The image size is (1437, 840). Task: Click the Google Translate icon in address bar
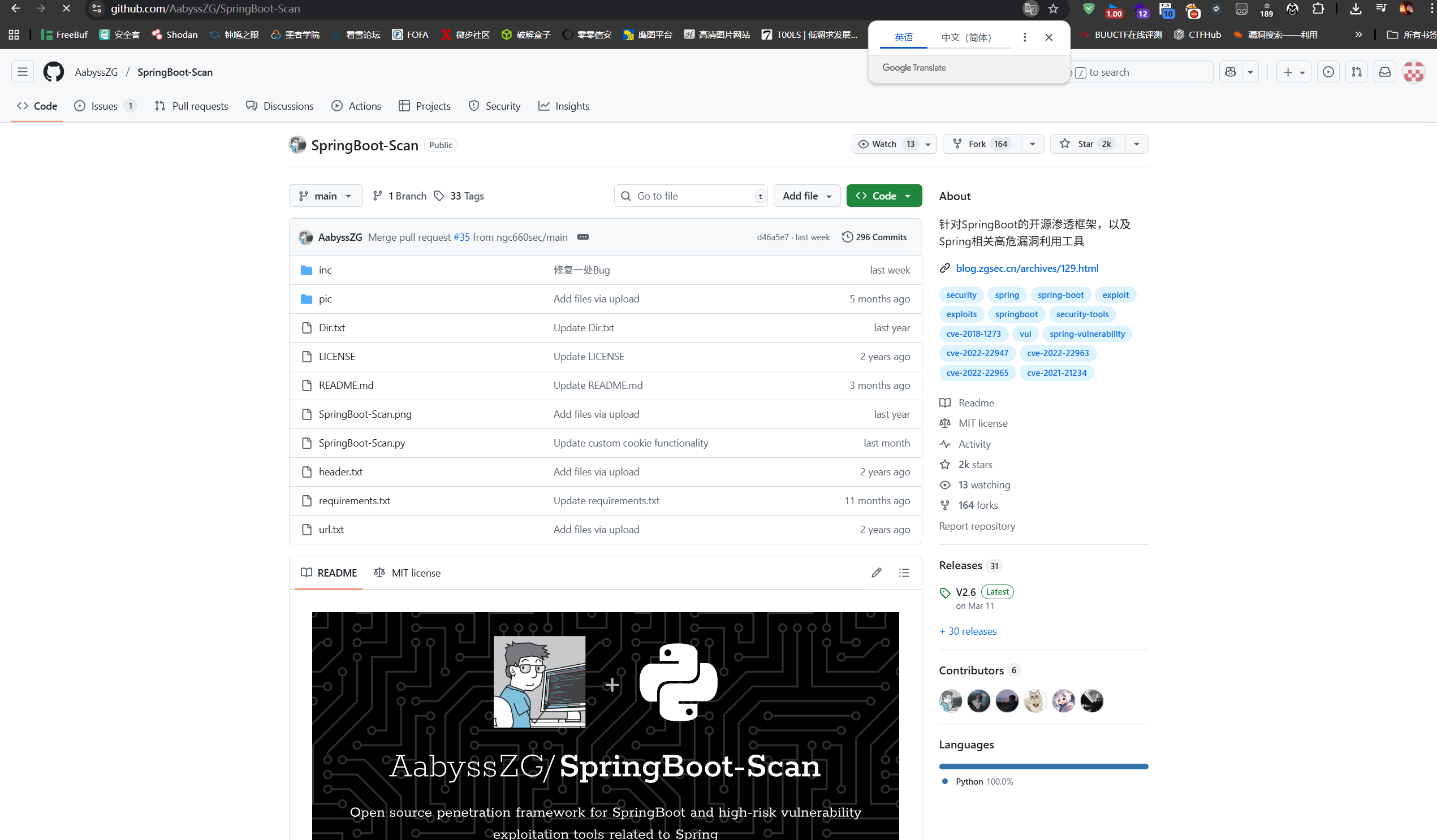1030,9
